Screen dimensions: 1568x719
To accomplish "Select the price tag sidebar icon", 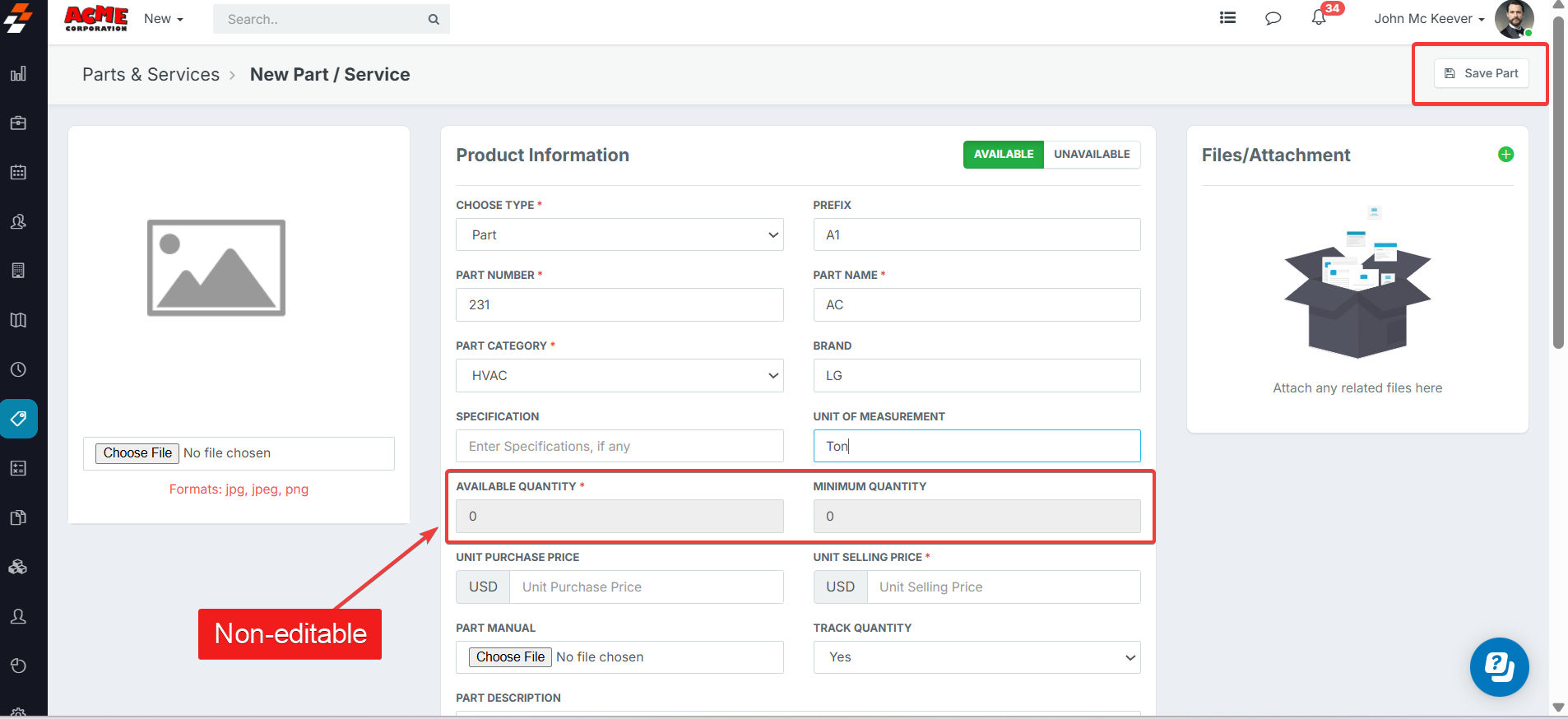I will [18, 419].
